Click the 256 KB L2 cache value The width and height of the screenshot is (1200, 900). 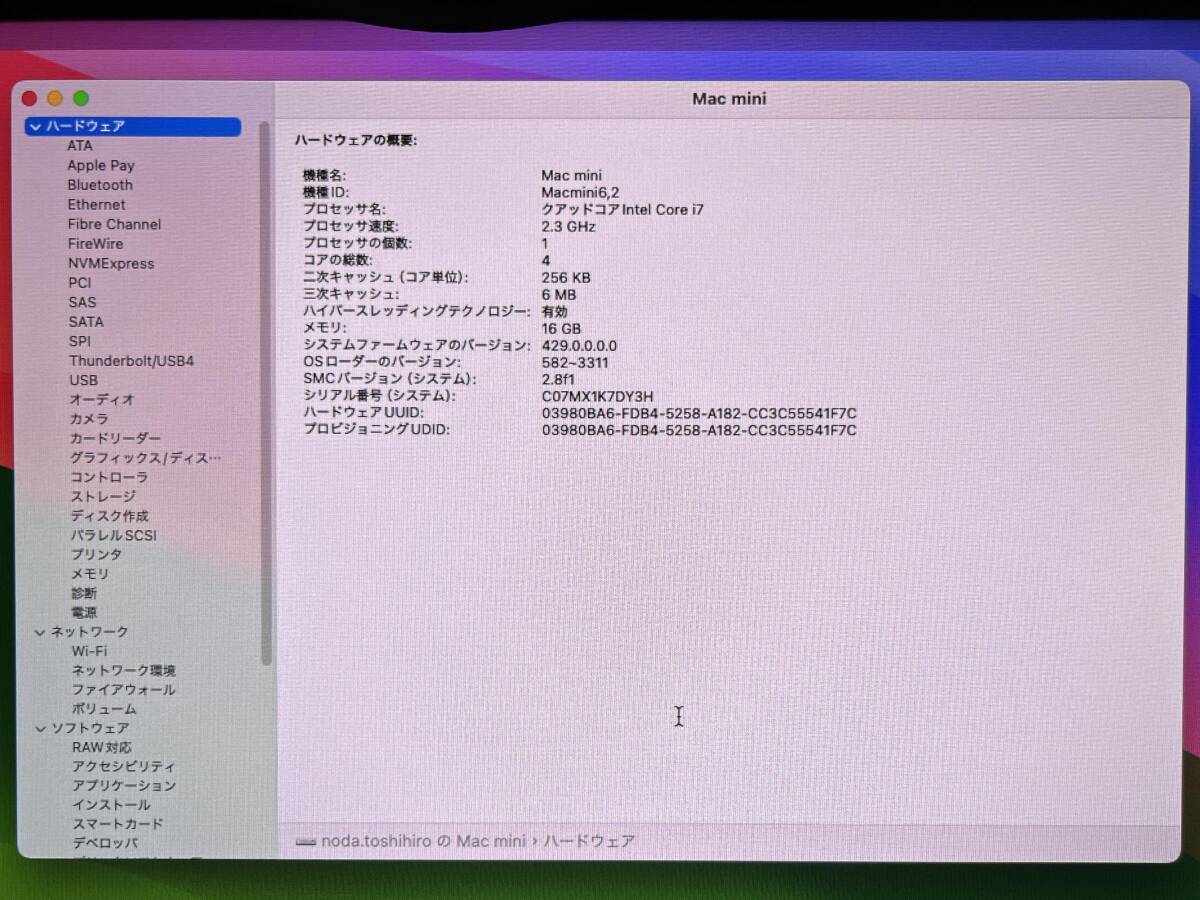point(565,278)
